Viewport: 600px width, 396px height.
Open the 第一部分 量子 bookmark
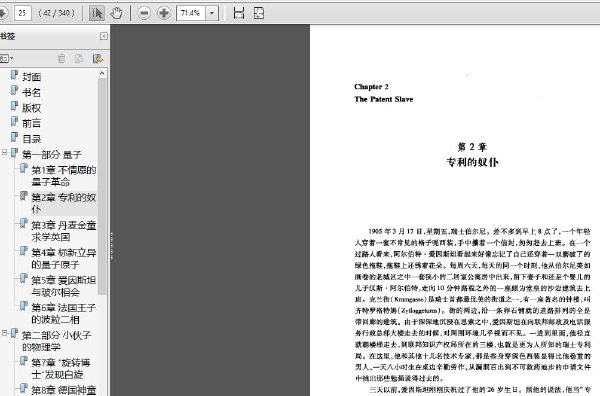pyautogui.click(x=52, y=155)
